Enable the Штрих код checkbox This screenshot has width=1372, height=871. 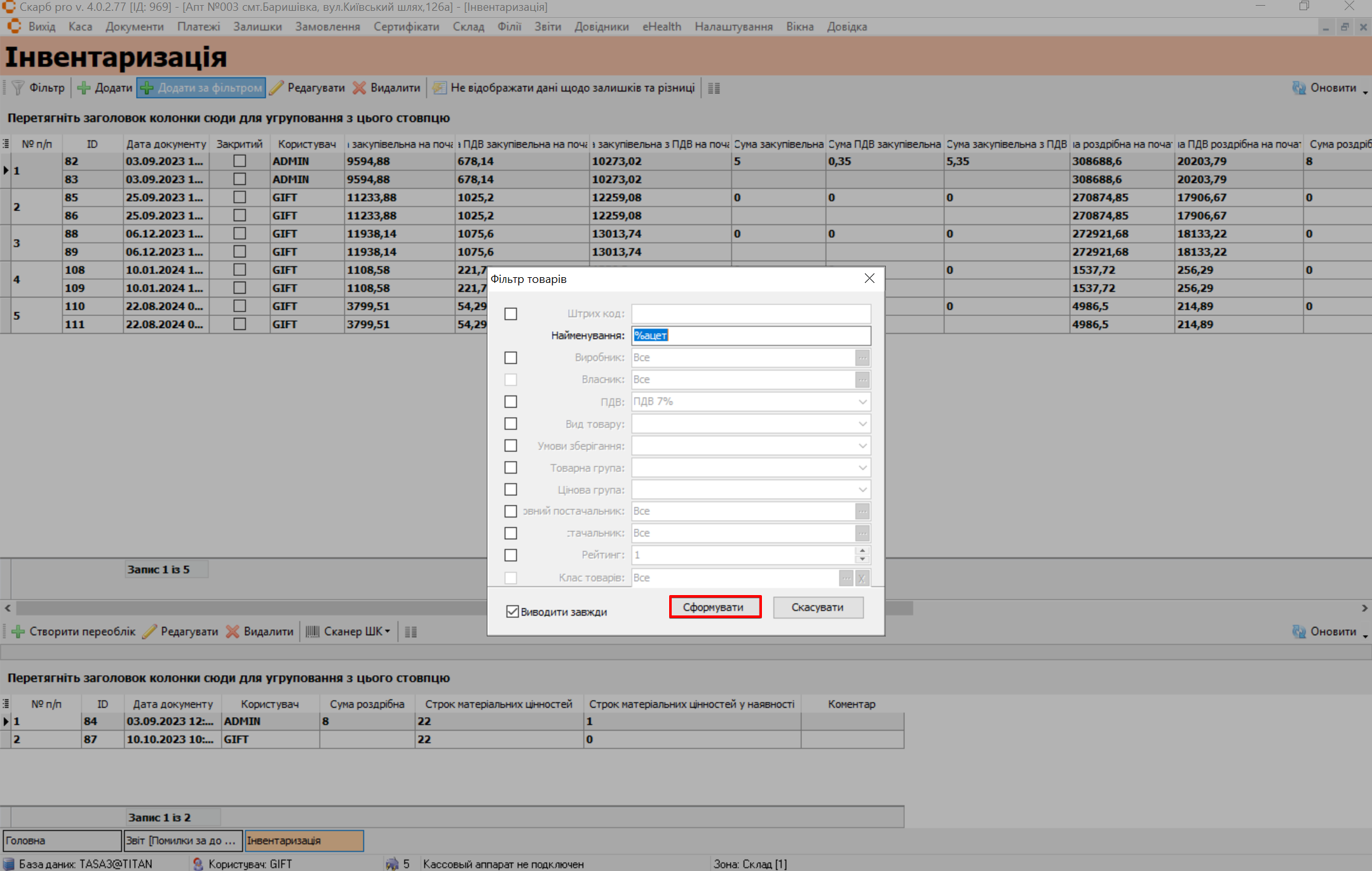510,314
